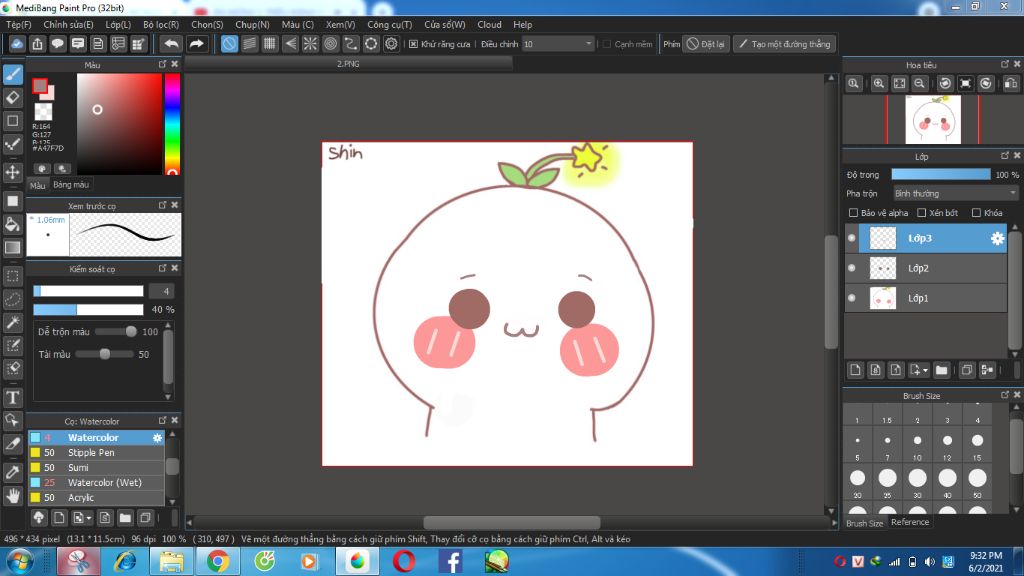Click the rainbow hue strip

[x=172, y=123]
